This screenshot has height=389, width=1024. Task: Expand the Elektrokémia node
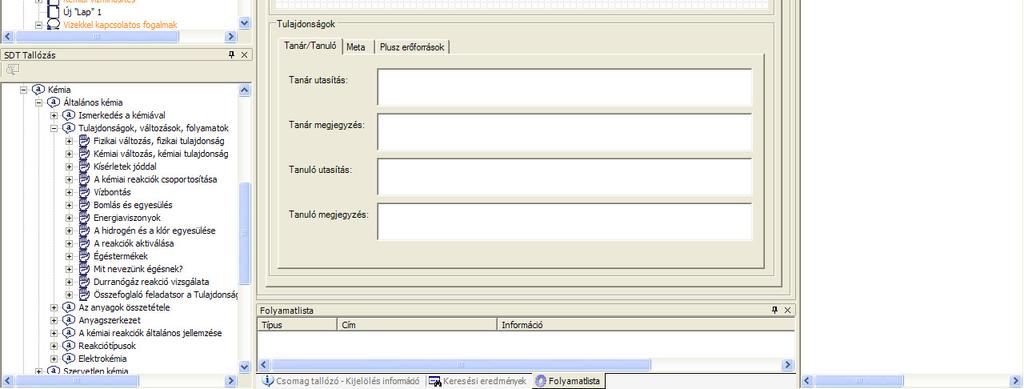point(54,358)
